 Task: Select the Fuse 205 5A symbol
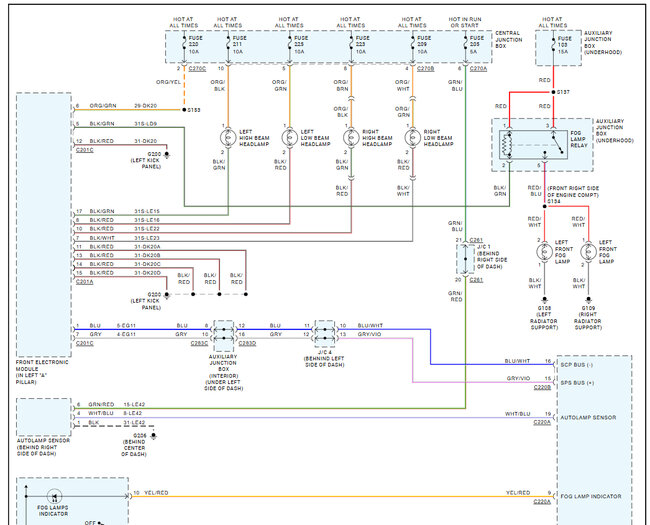click(x=466, y=44)
